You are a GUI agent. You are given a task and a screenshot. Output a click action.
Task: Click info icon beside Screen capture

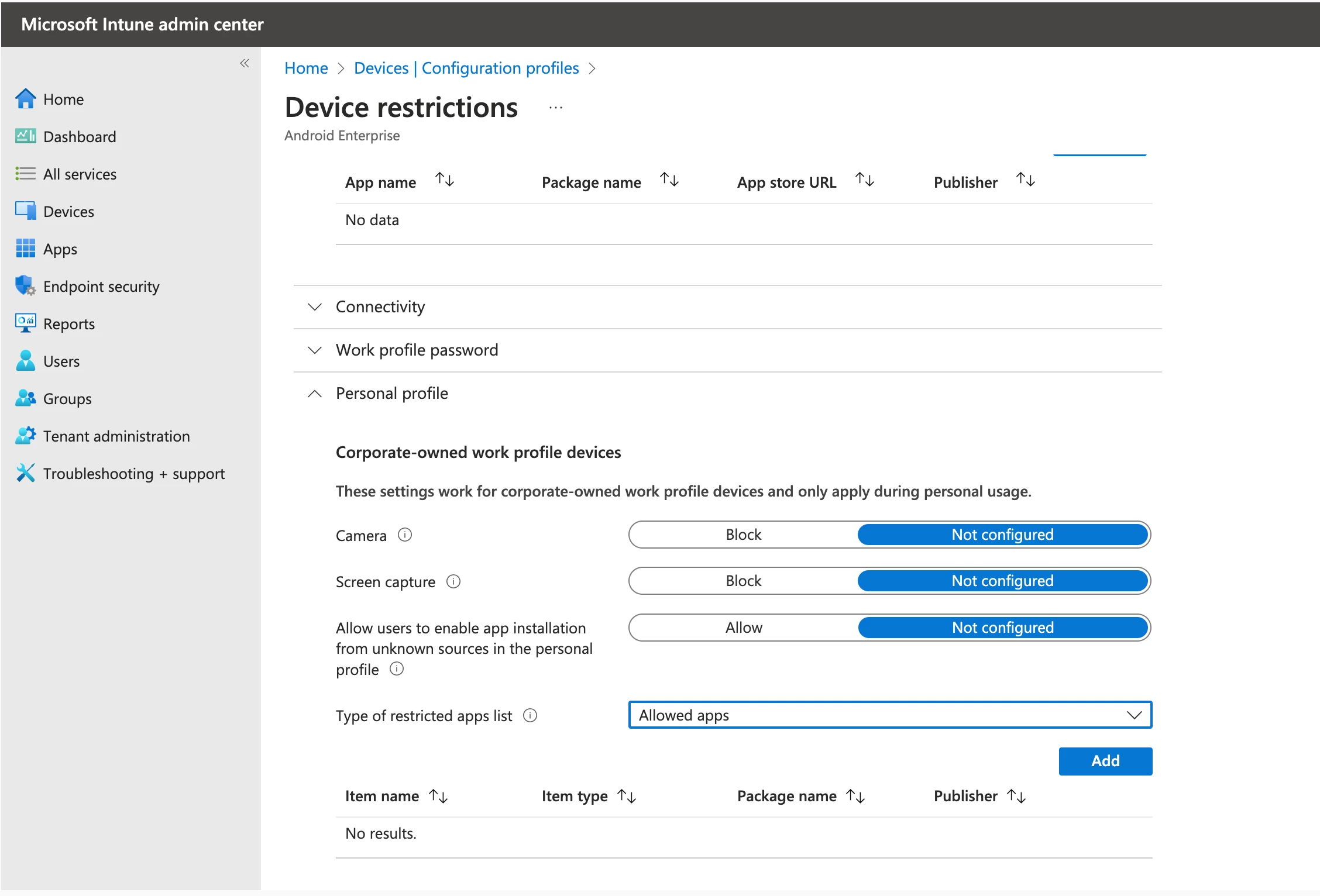[x=453, y=581]
